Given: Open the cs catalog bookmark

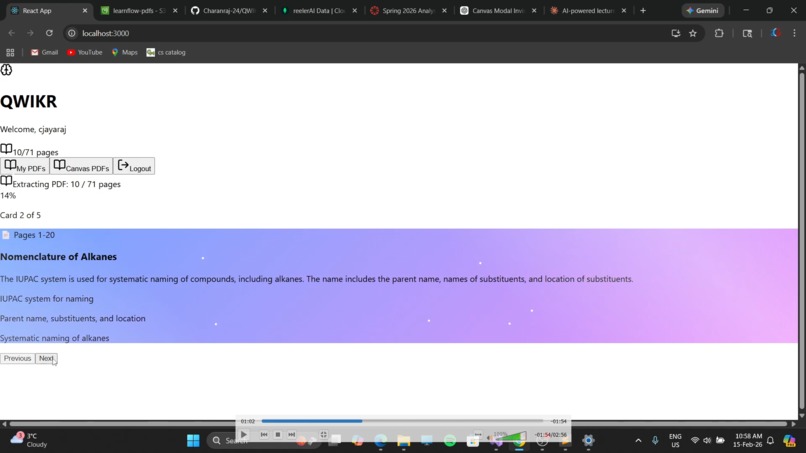Looking at the screenshot, I should point(166,52).
